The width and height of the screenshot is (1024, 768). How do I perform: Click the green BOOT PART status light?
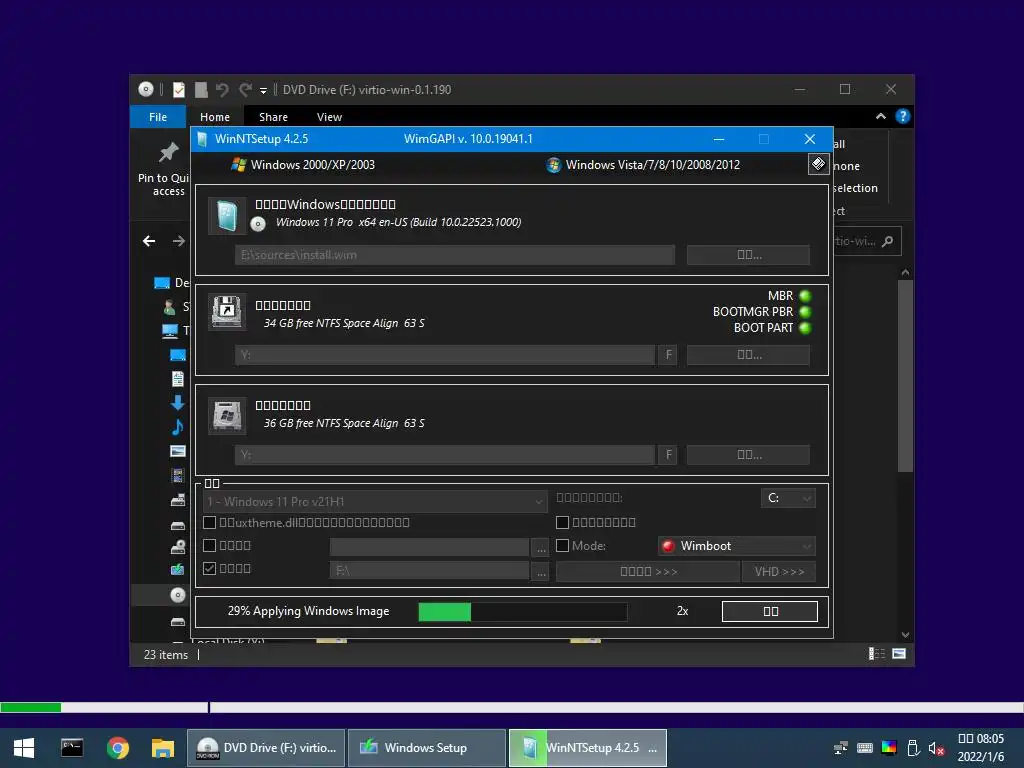click(805, 328)
